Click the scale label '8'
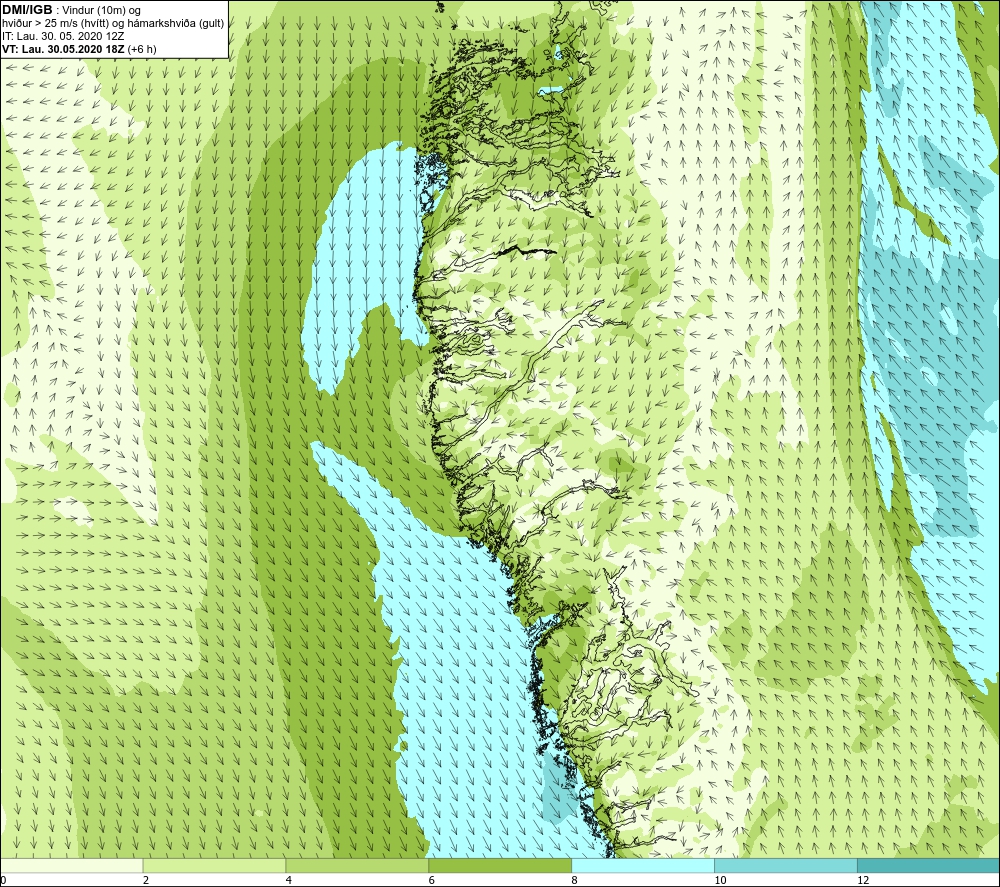 575,880
